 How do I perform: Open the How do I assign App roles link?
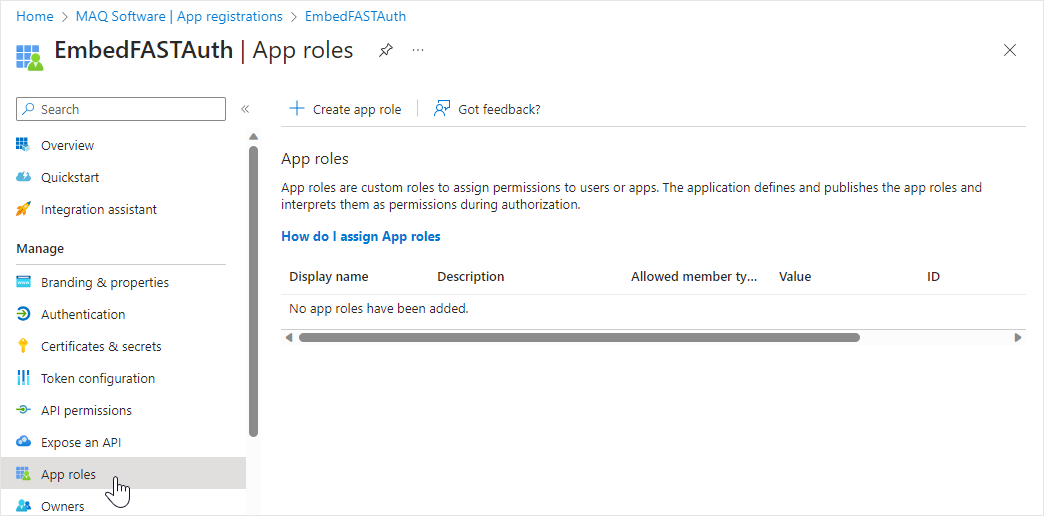point(361,236)
